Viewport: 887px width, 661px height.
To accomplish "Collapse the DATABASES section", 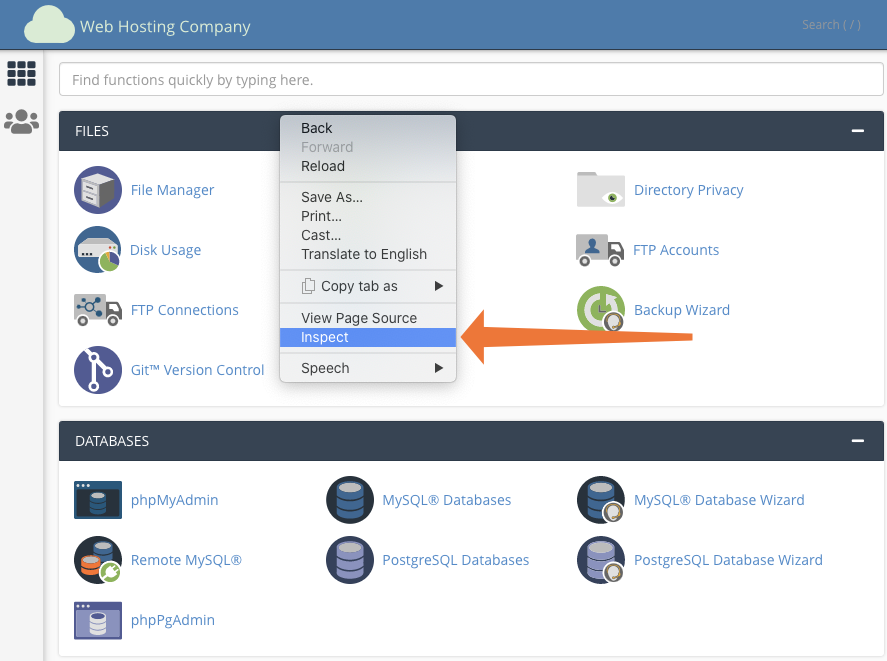I will [857, 441].
